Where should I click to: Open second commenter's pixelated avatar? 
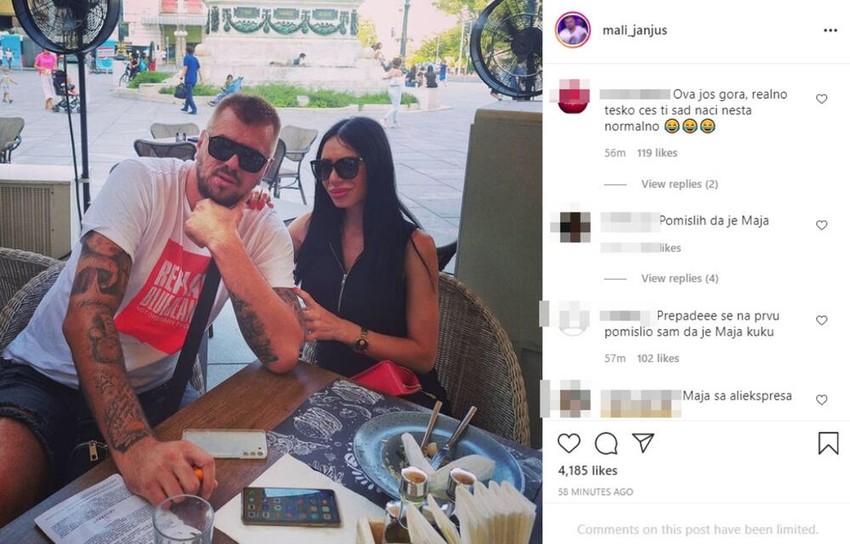(x=574, y=226)
